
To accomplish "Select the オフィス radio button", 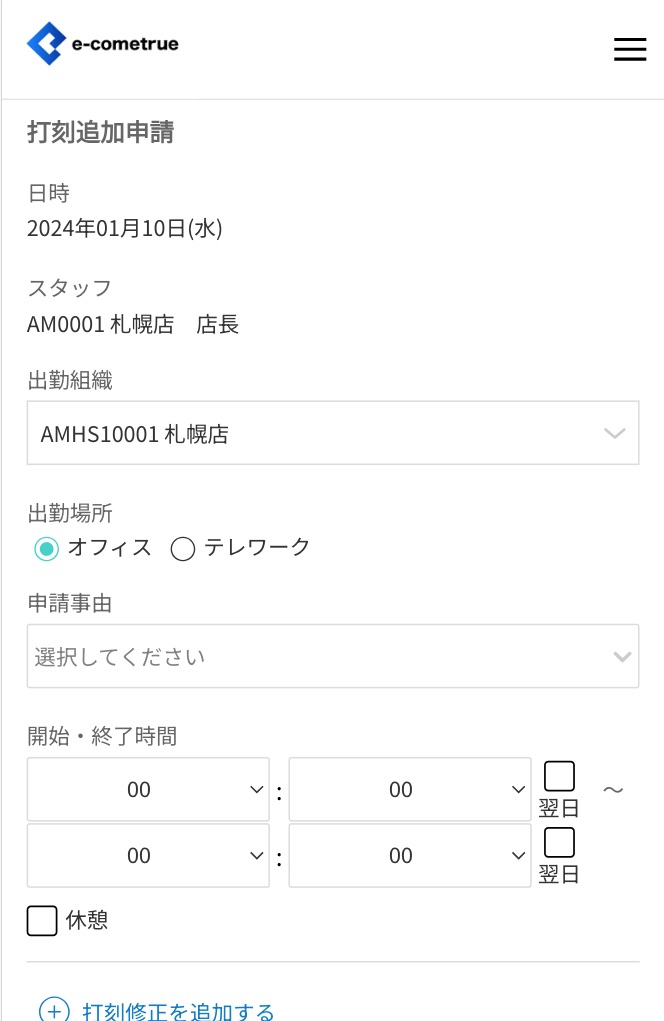I will click(46, 548).
